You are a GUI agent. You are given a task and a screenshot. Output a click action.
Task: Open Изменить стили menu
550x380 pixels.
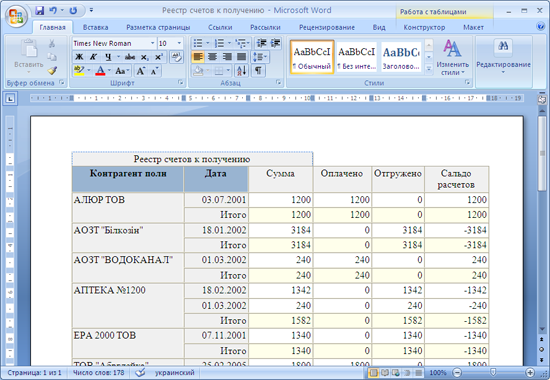click(x=452, y=58)
